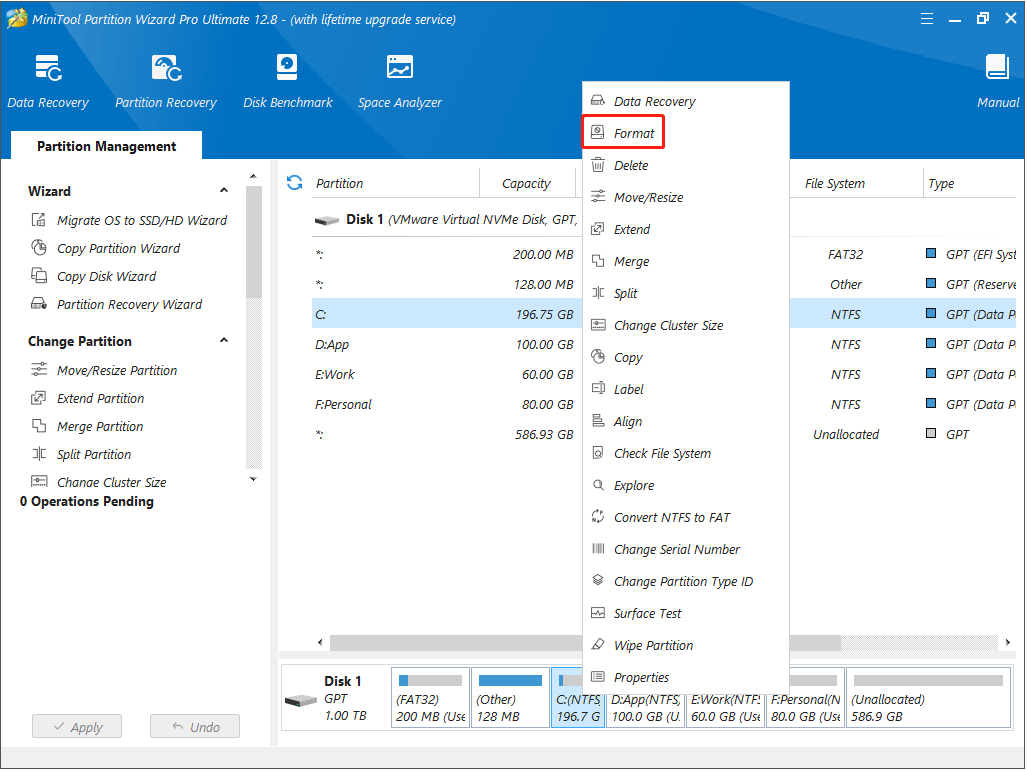The height and width of the screenshot is (771, 1027).
Task: Click the Split icon in context menu
Action: coord(598,293)
